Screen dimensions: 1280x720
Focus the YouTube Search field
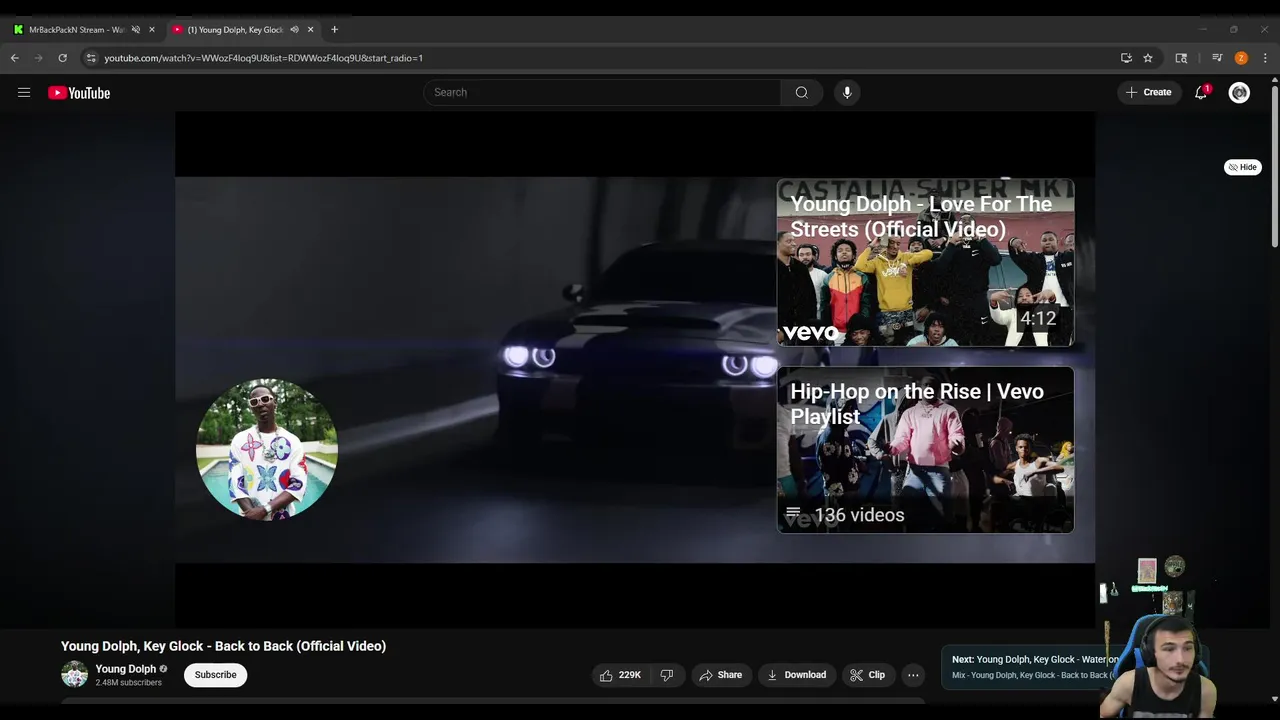tap(602, 92)
